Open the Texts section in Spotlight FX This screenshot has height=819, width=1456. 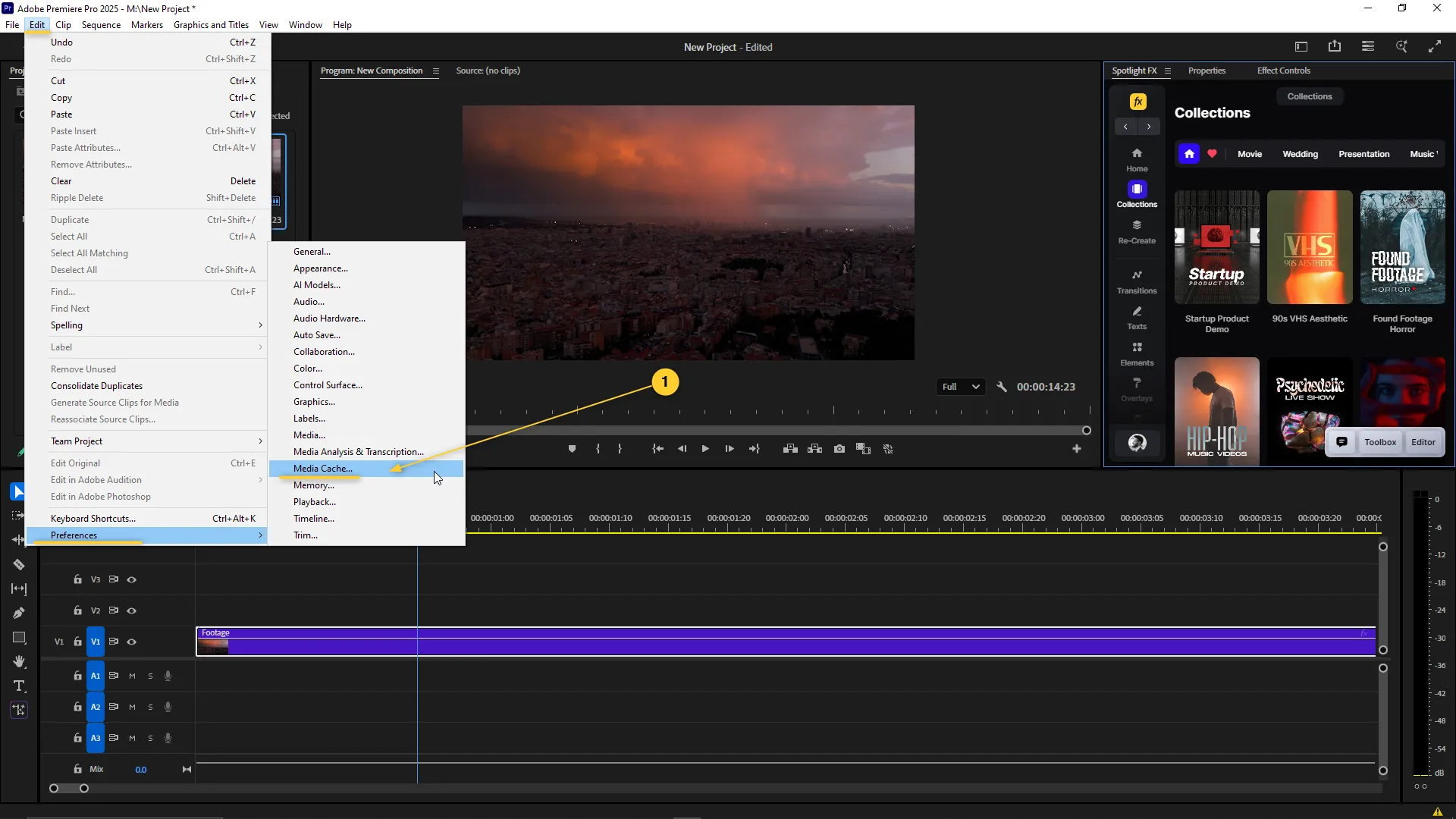click(x=1136, y=317)
